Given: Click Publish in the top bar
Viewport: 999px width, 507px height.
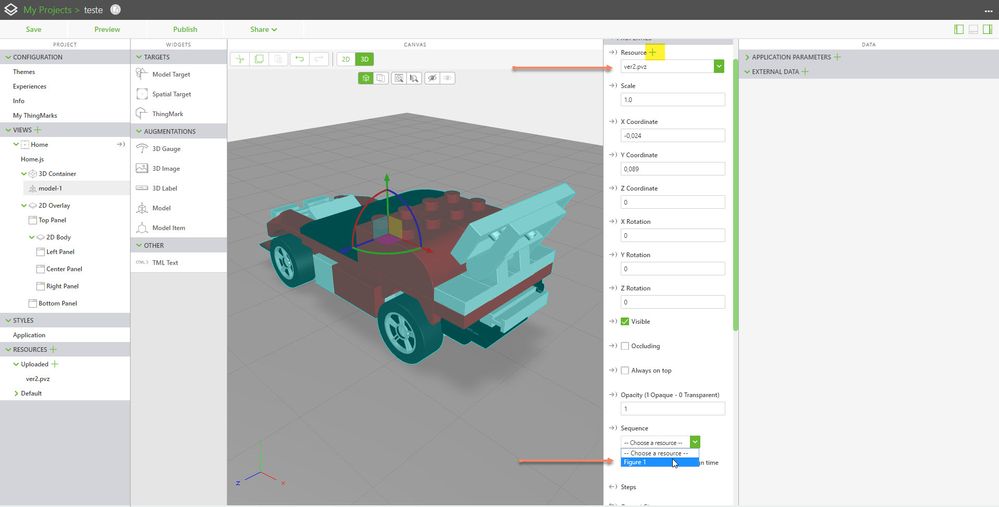Looking at the screenshot, I should click(x=185, y=30).
